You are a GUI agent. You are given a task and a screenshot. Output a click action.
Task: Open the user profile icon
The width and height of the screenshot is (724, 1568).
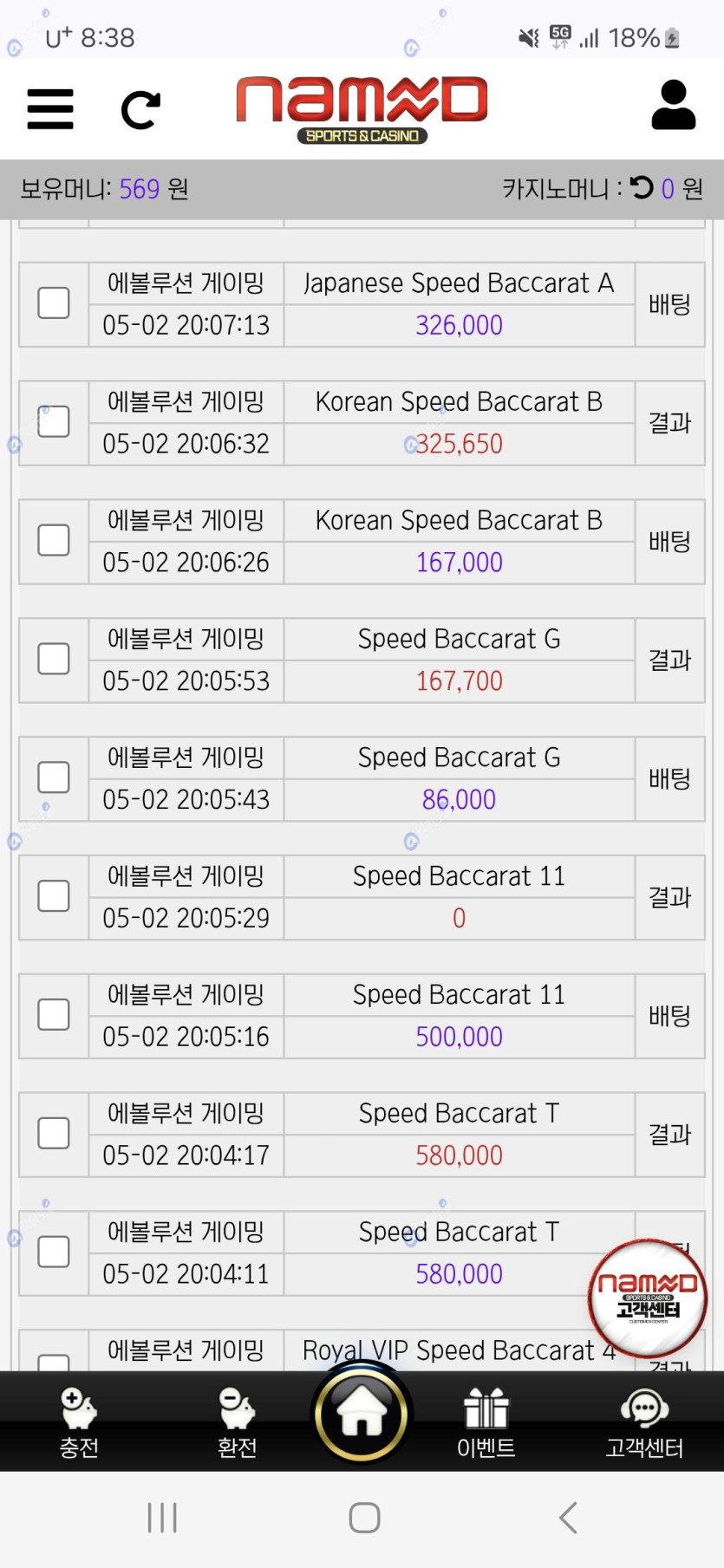click(673, 106)
